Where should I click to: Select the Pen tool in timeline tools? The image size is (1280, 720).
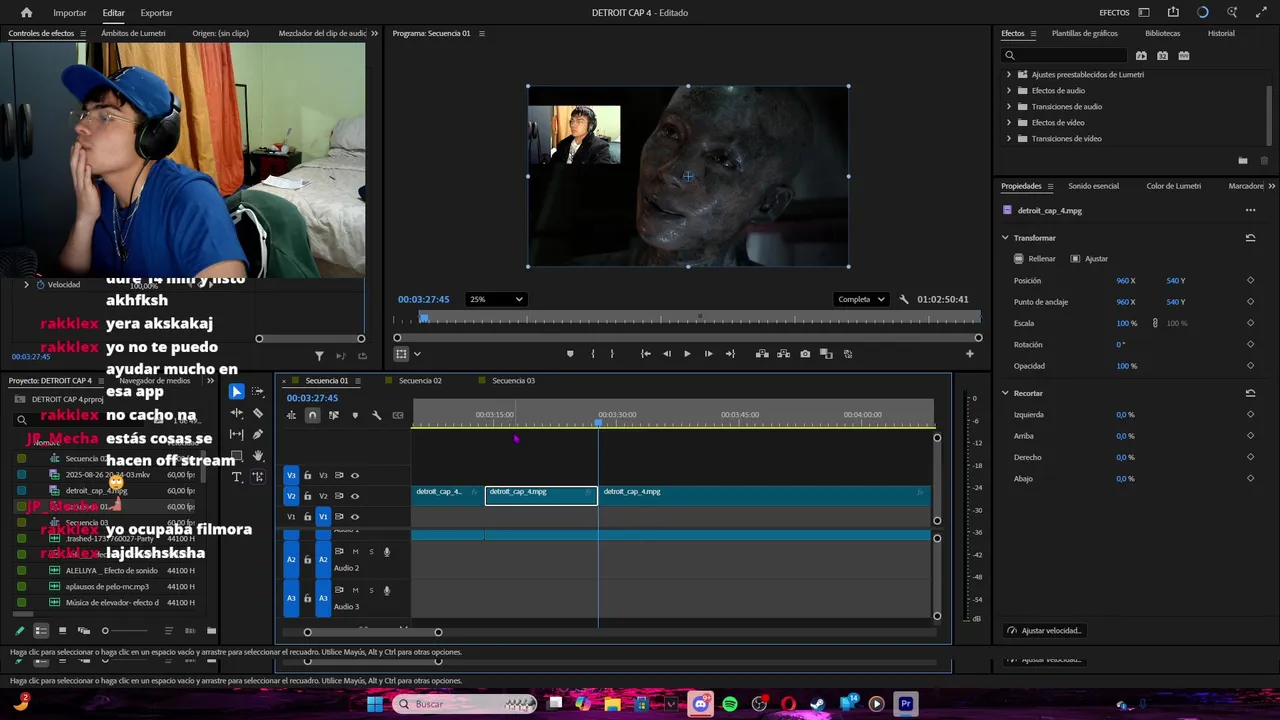(258, 434)
